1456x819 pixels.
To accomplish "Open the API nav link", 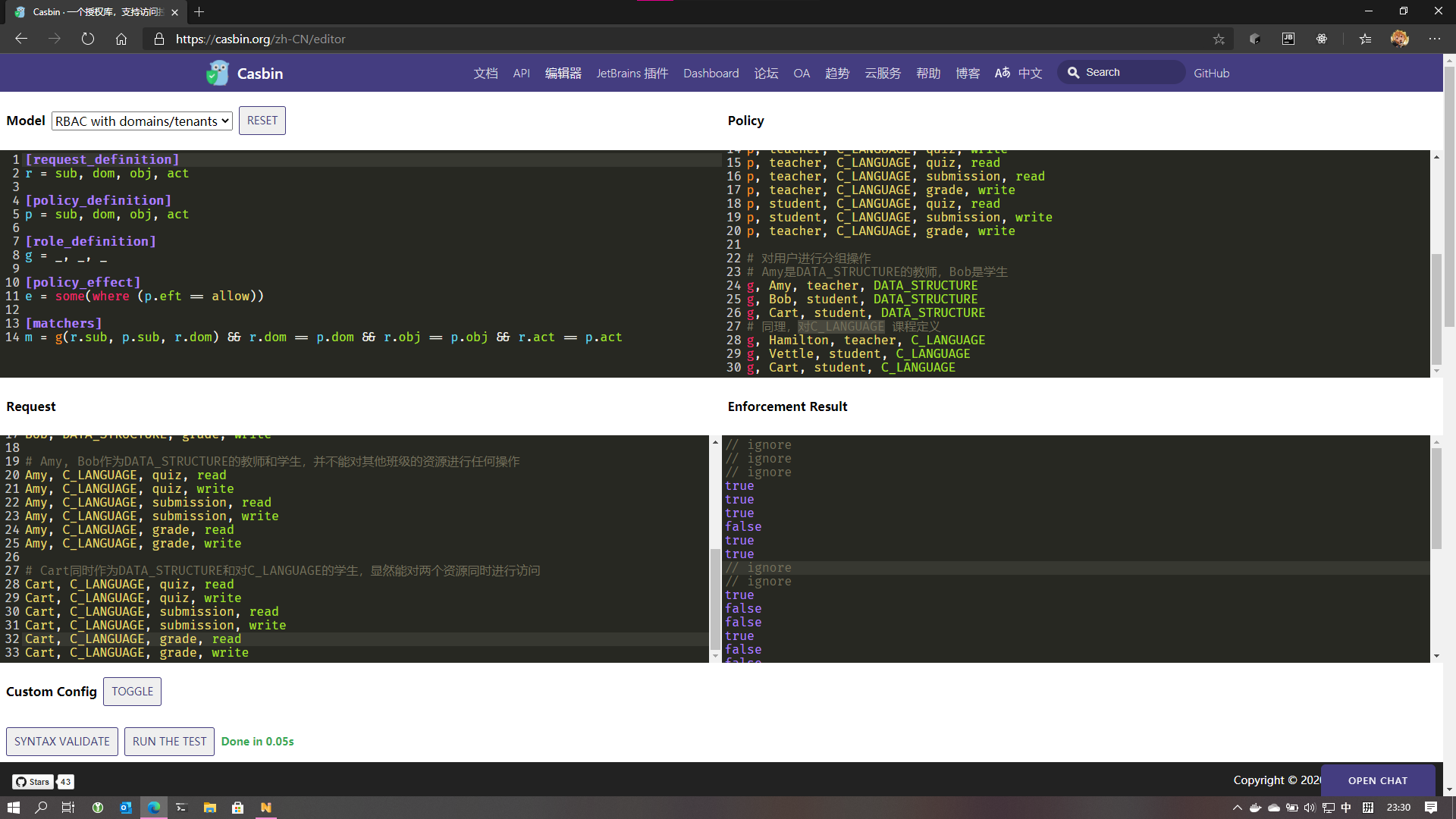I will coord(521,74).
